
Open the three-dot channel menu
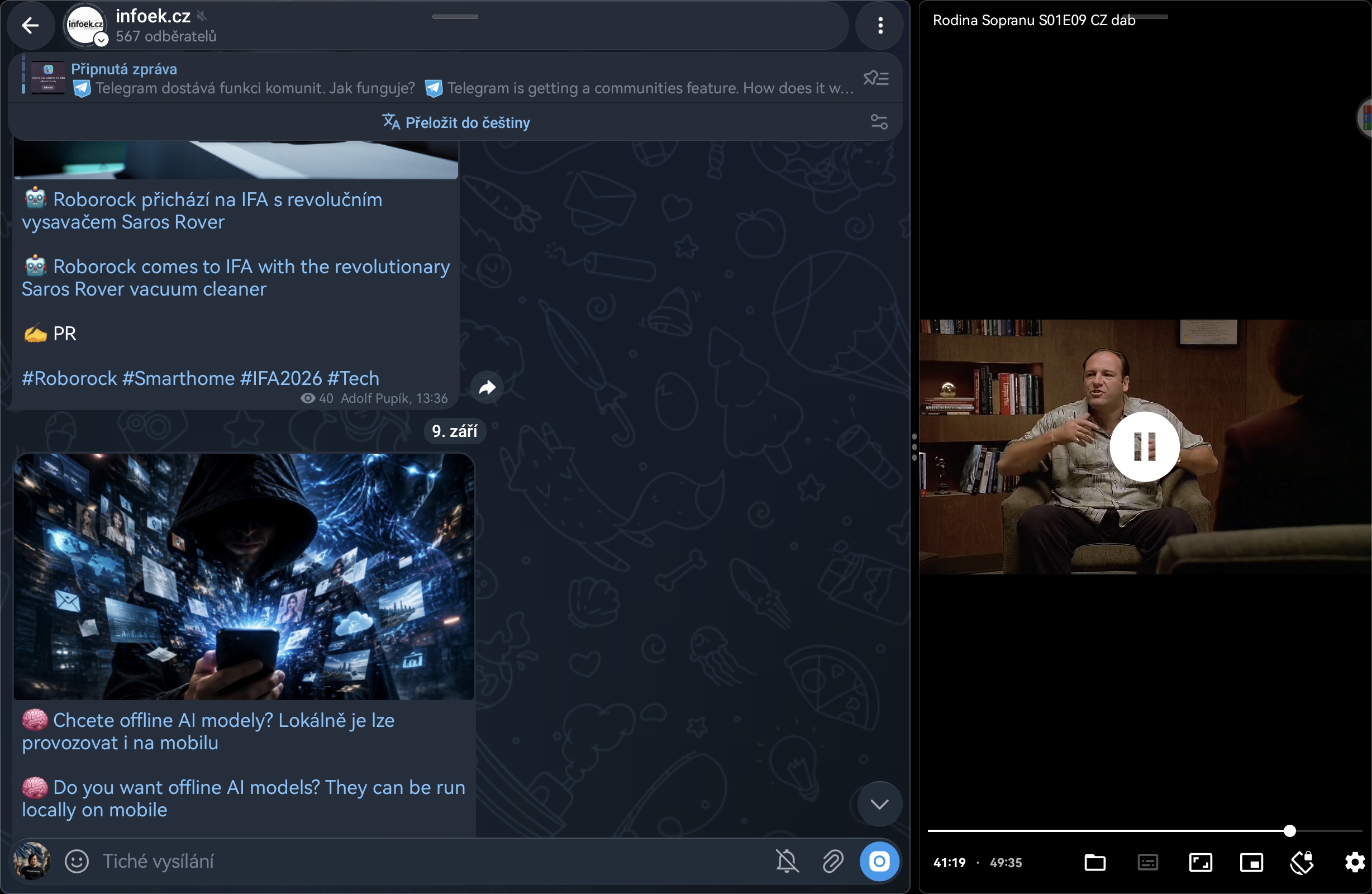click(x=880, y=25)
